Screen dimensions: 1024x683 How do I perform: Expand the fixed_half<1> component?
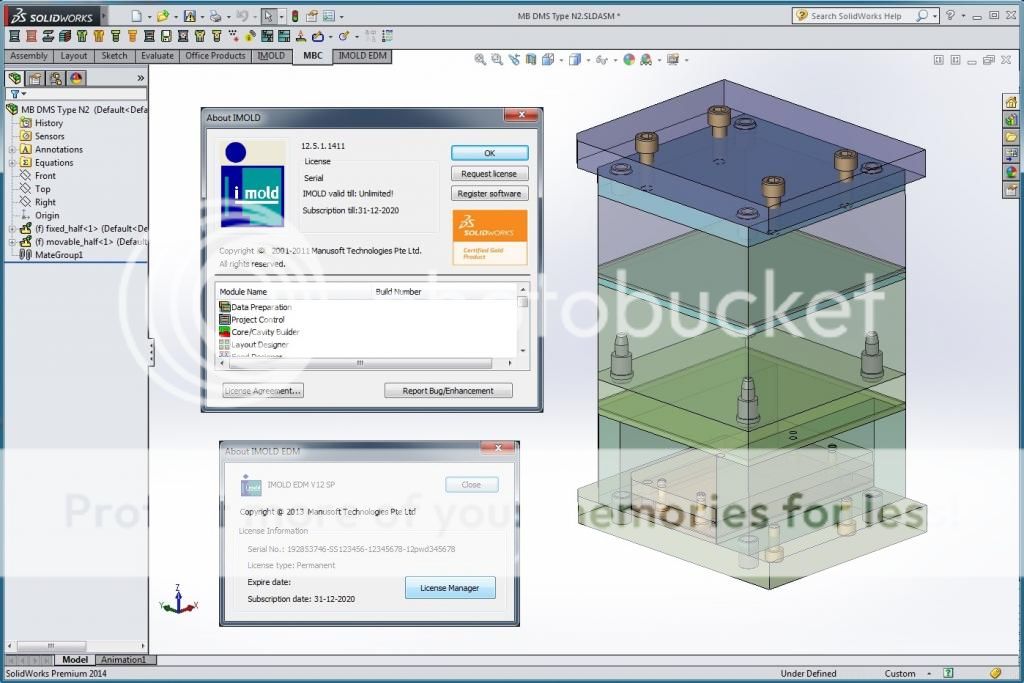coord(12,229)
